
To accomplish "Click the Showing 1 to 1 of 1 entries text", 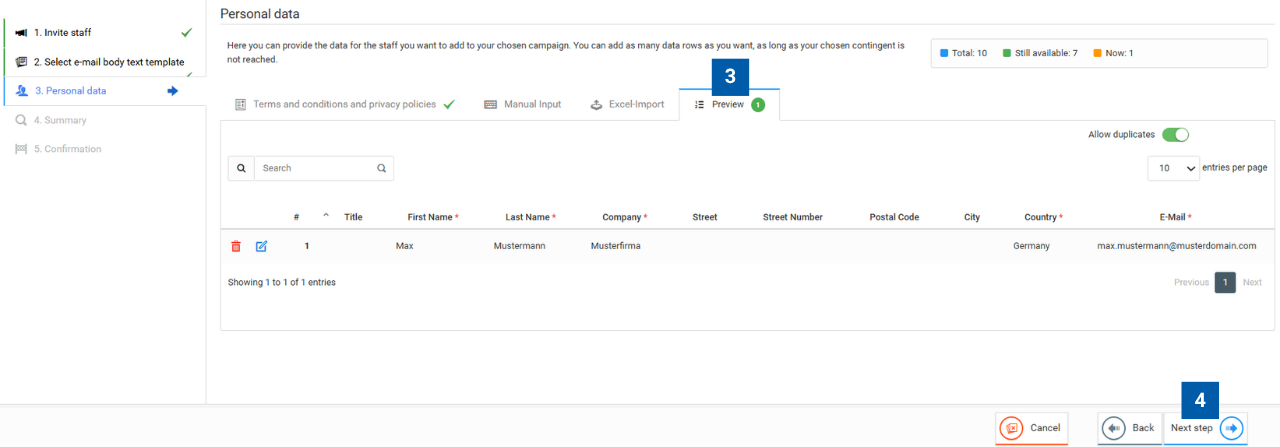I will click(x=282, y=283).
